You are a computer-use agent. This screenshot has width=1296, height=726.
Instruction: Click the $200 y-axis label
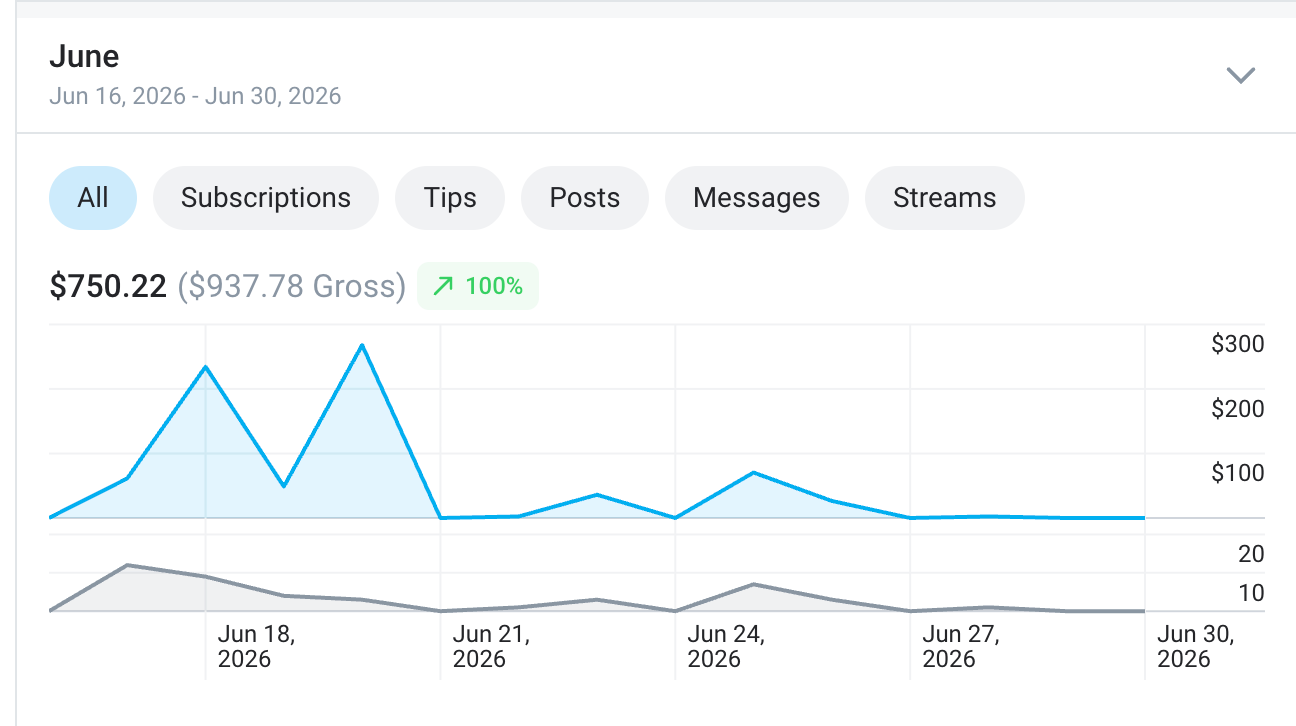1238,408
